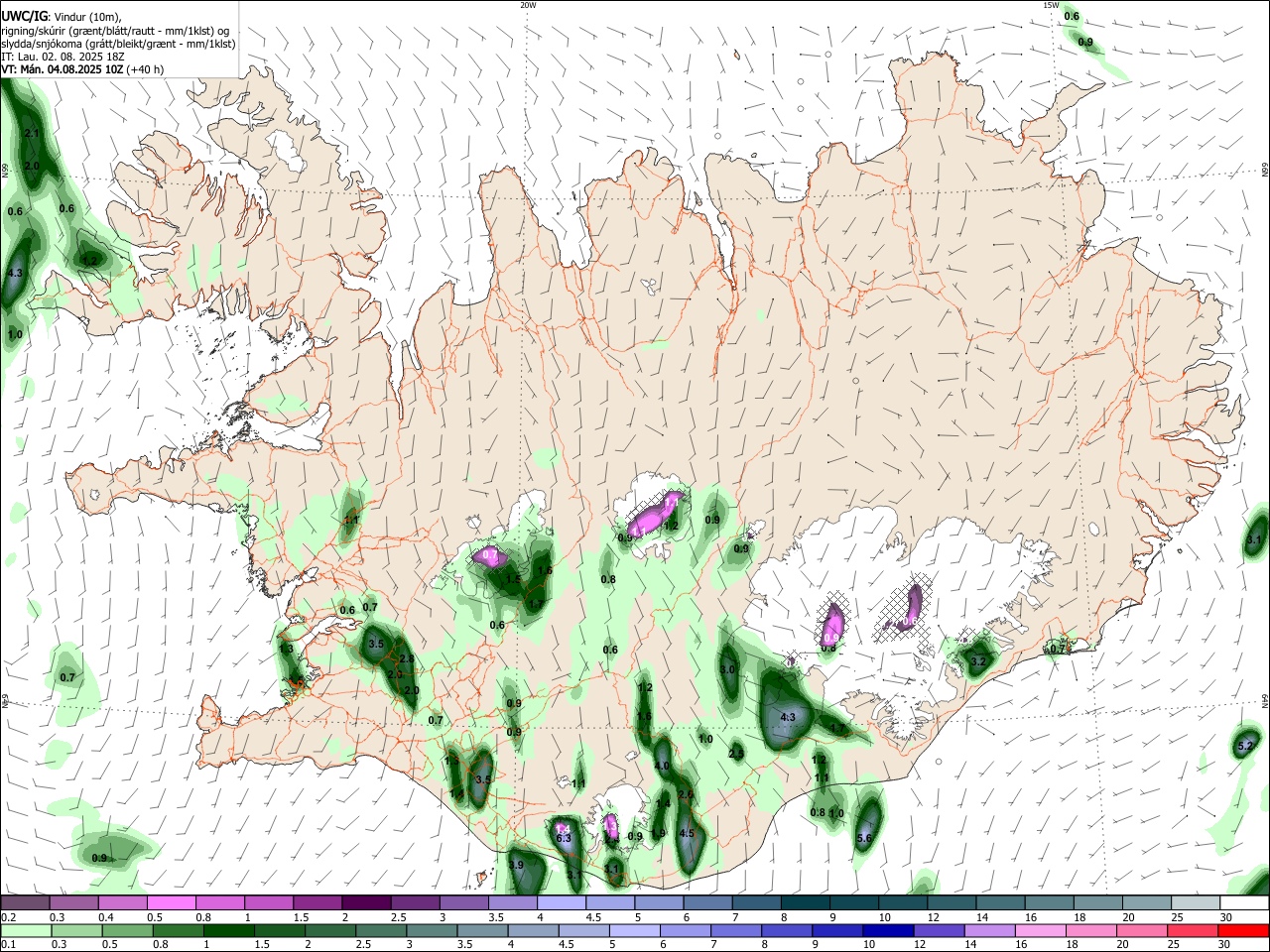This screenshot has height=952, width=1270.
Task: Pick the grayish-mauve legend swatch at 0.2
Action: click(25, 903)
